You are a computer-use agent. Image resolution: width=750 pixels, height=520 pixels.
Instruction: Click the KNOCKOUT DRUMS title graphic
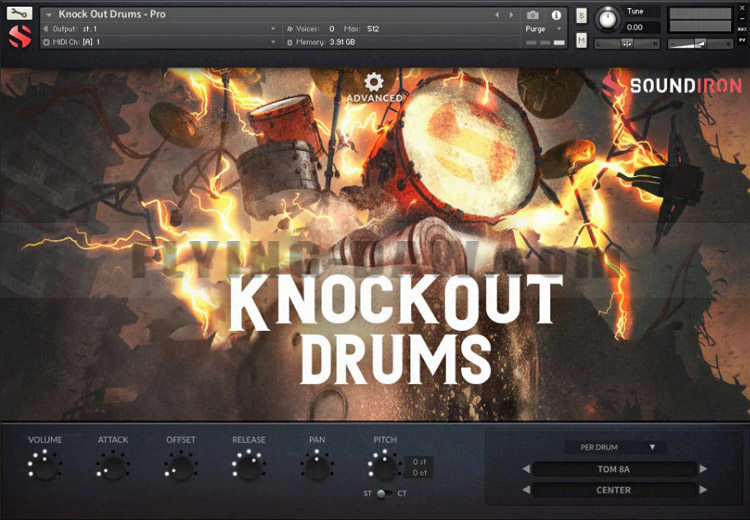point(396,330)
